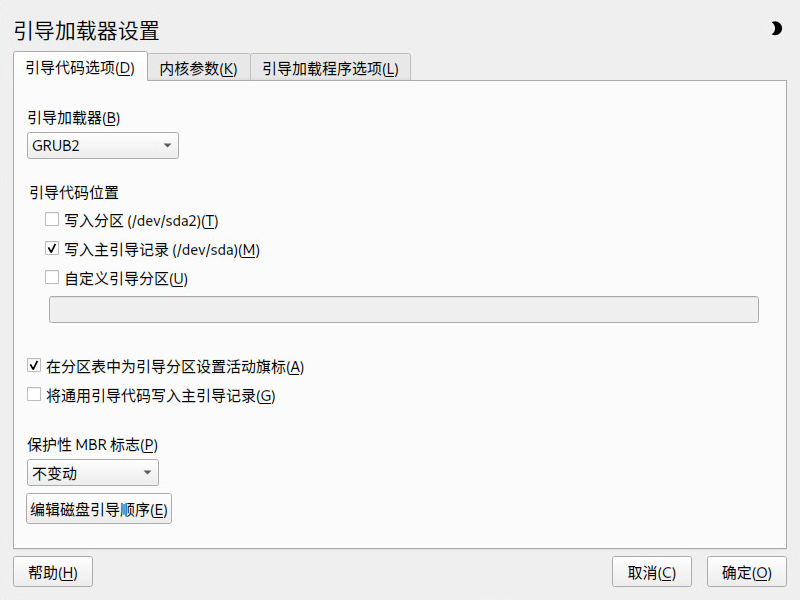Click 取消 to cancel settings
Image resolution: width=800 pixels, height=600 pixels.
point(652,572)
